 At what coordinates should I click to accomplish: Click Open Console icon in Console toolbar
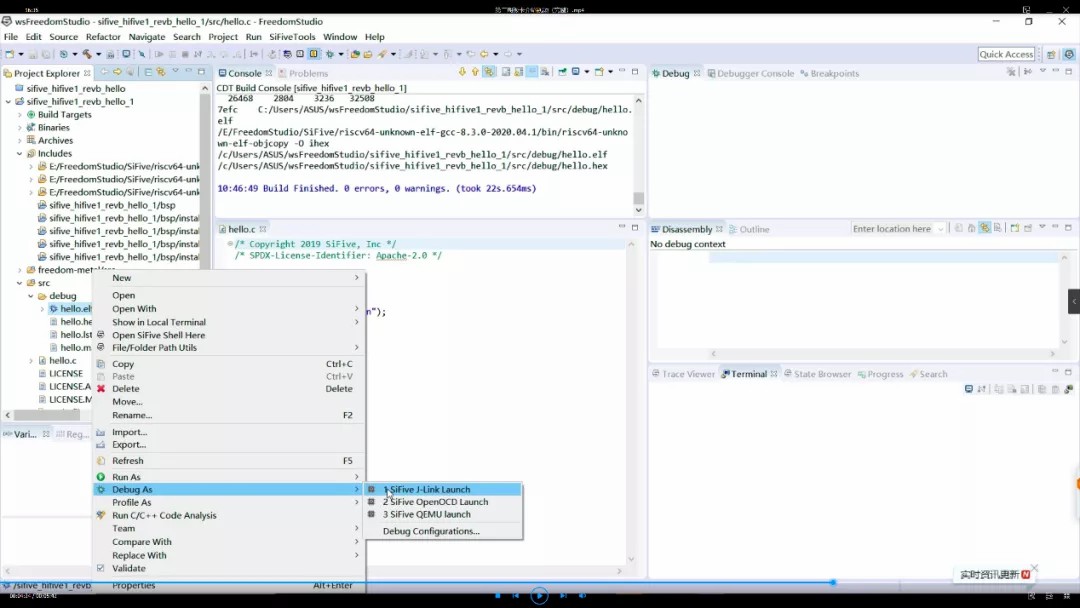click(599, 72)
